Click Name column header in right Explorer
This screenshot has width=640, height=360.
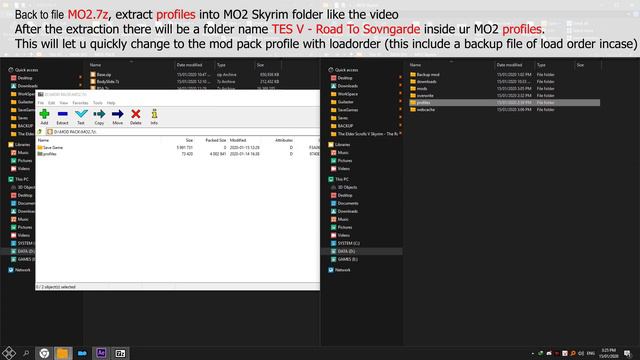pyautogui.click(x=415, y=65)
